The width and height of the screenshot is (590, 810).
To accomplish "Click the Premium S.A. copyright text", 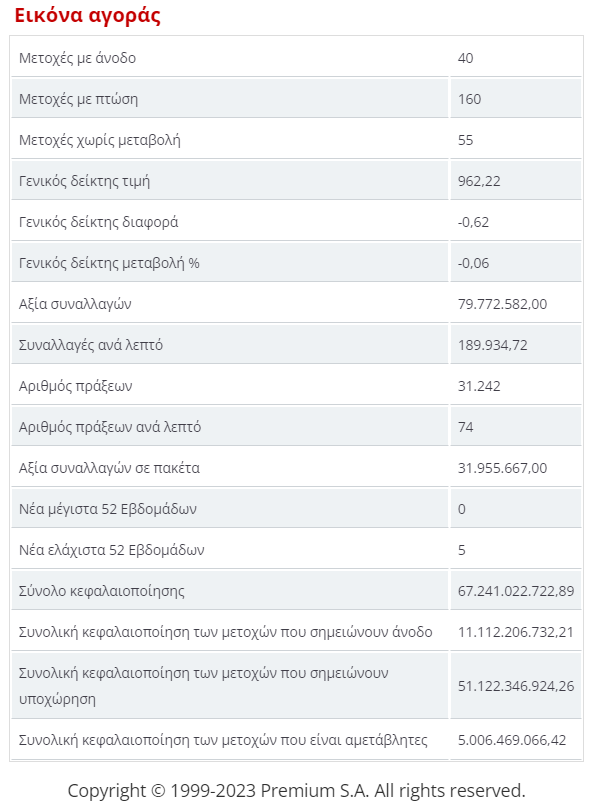I will tap(296, 791).
